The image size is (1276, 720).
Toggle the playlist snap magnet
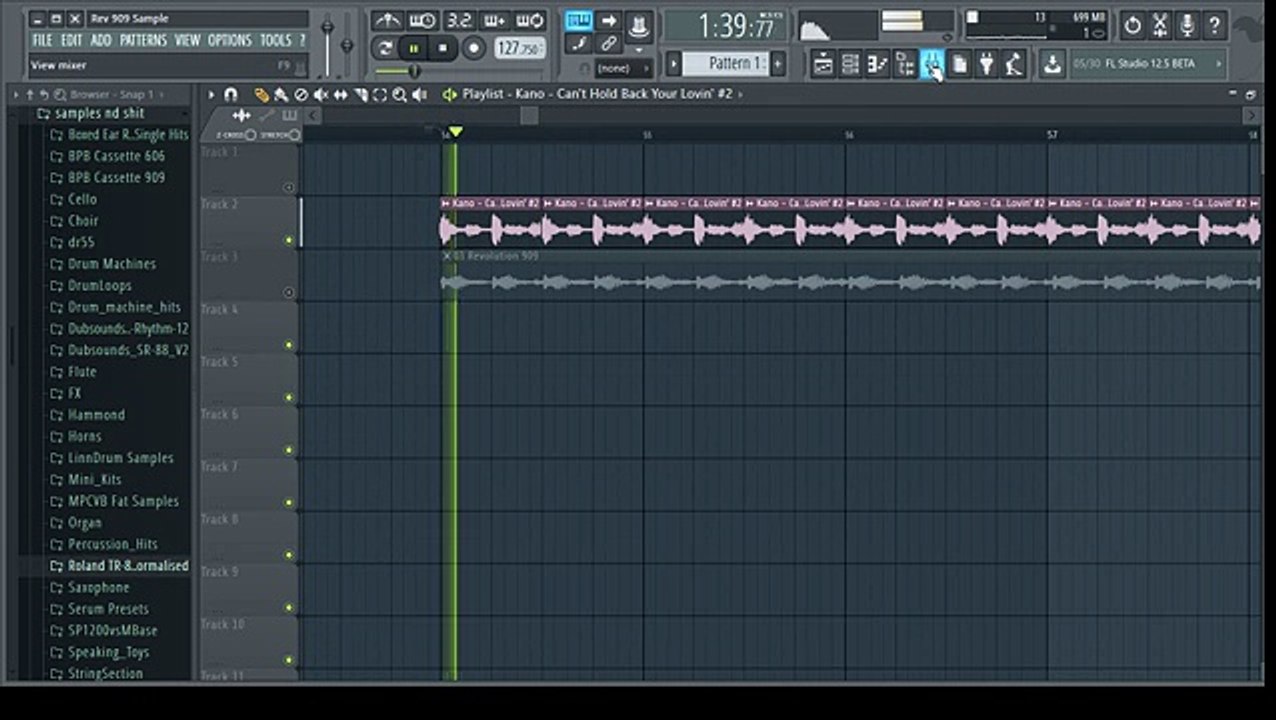231,95
